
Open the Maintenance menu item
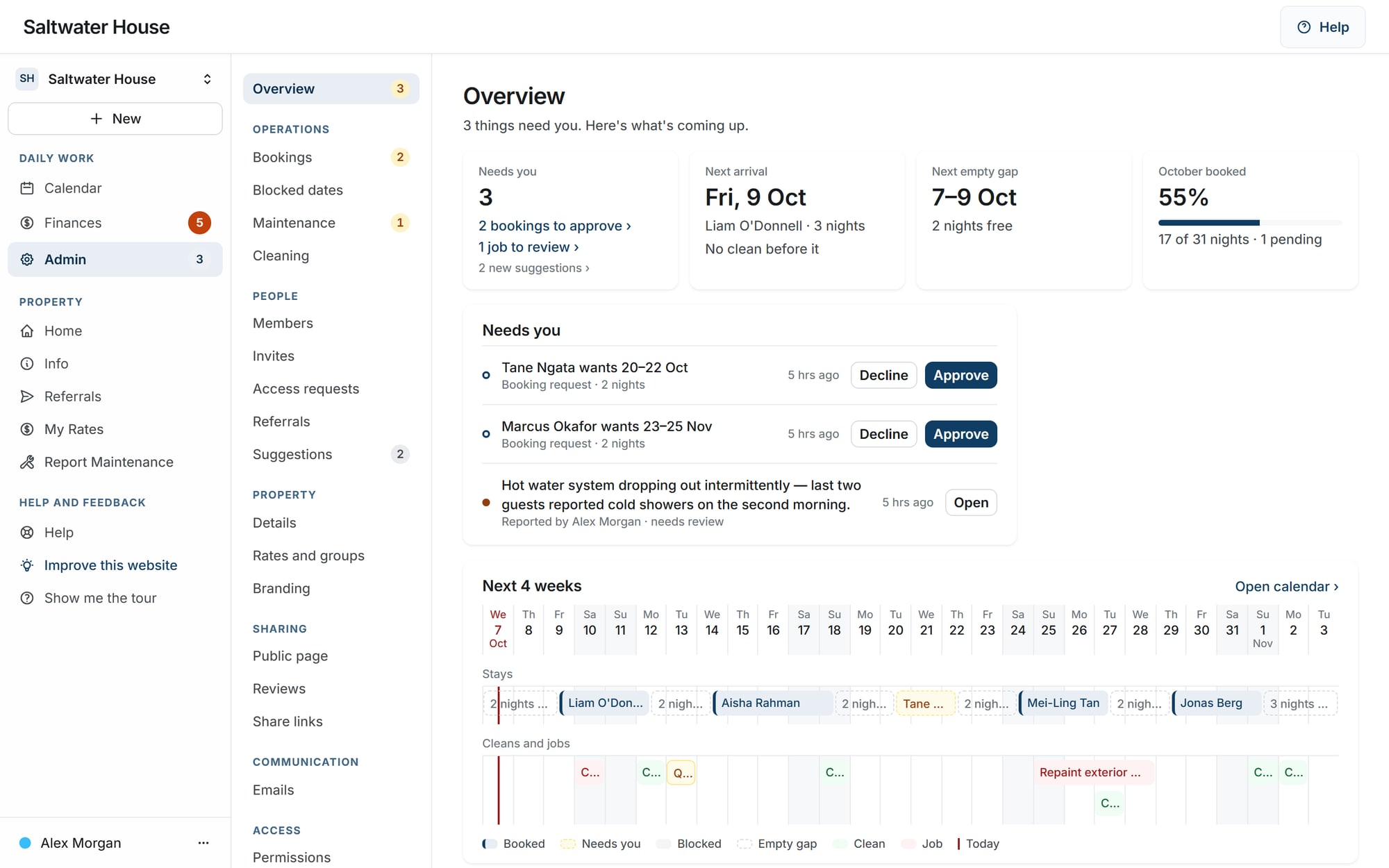331,223
